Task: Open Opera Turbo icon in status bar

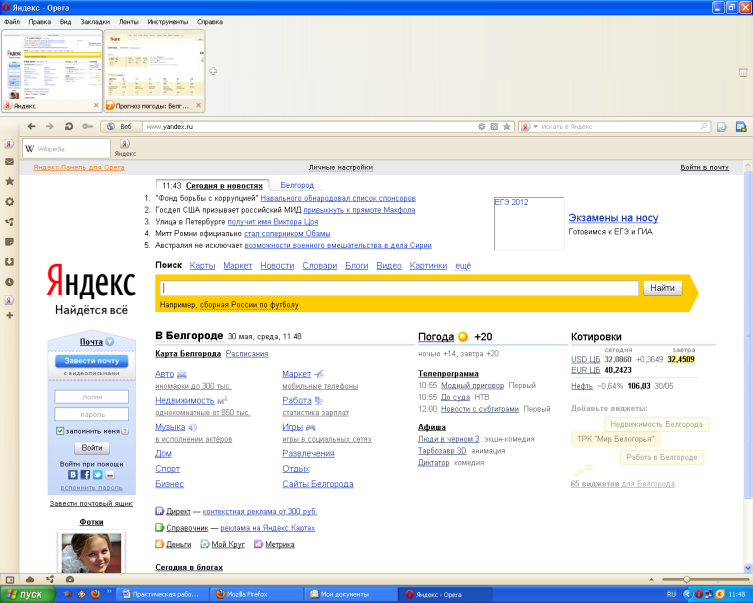Action: coord(70,579)
